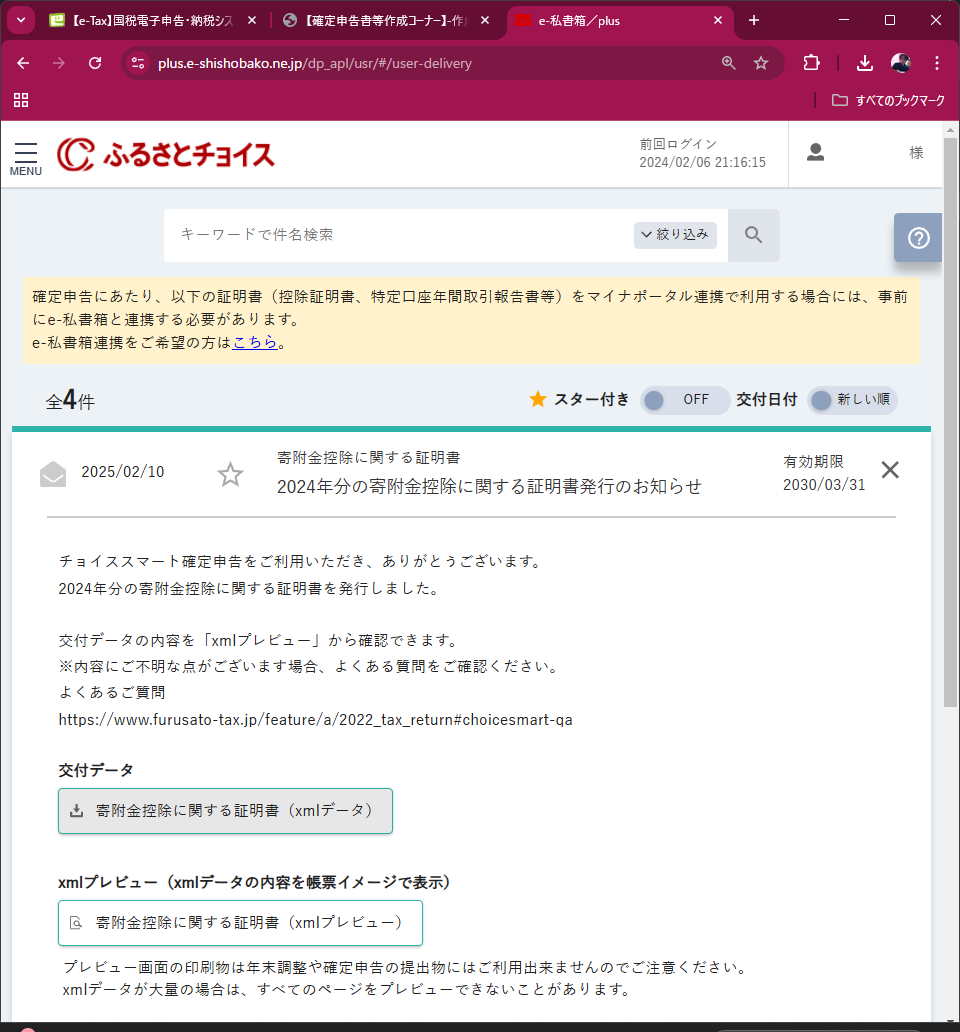Screen dimensions: 960x1032
Task: Open Chrome three-dot menu
Action: click(x=937, y=63)
